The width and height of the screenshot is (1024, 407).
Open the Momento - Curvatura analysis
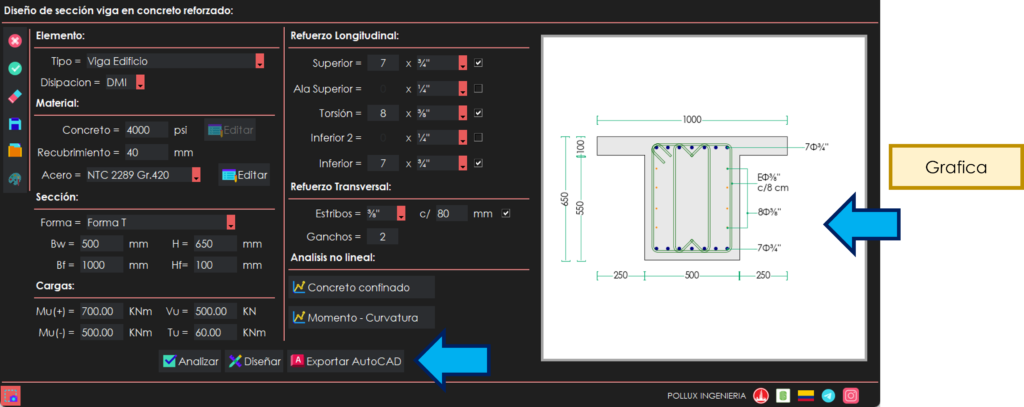tap(362, 317)
